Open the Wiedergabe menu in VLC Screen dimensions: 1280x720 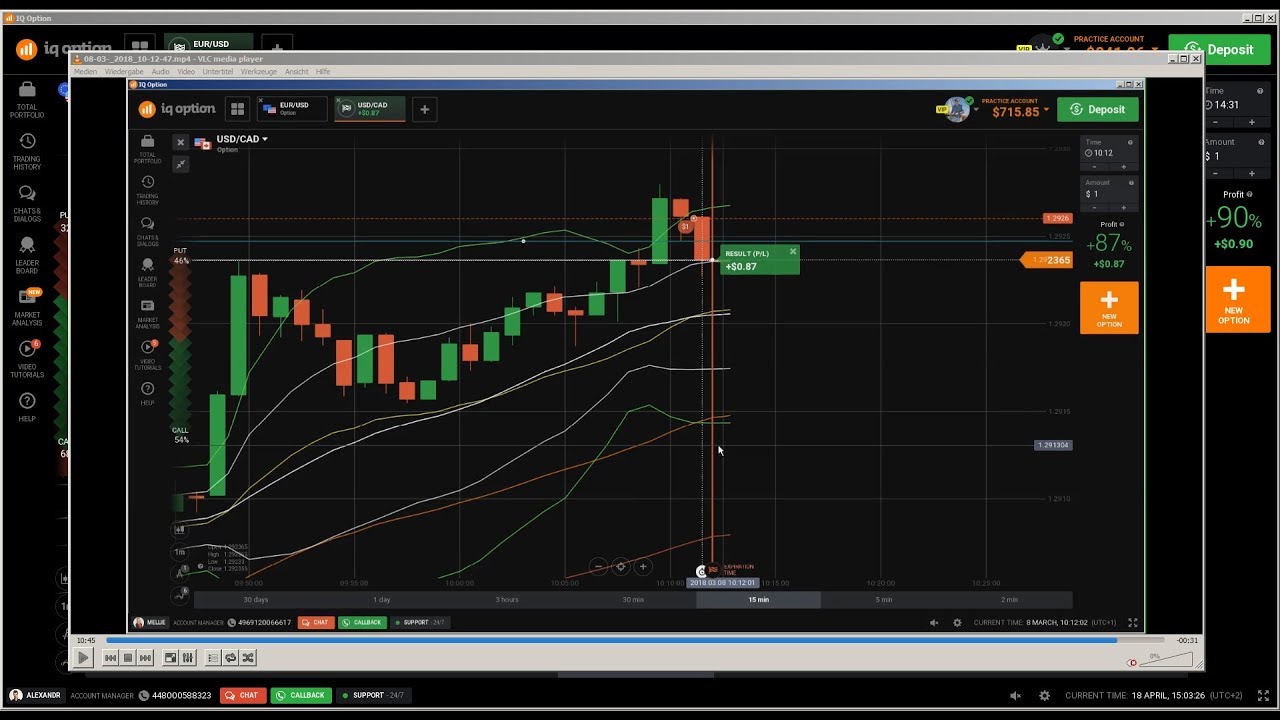click(x=124, y=72)
